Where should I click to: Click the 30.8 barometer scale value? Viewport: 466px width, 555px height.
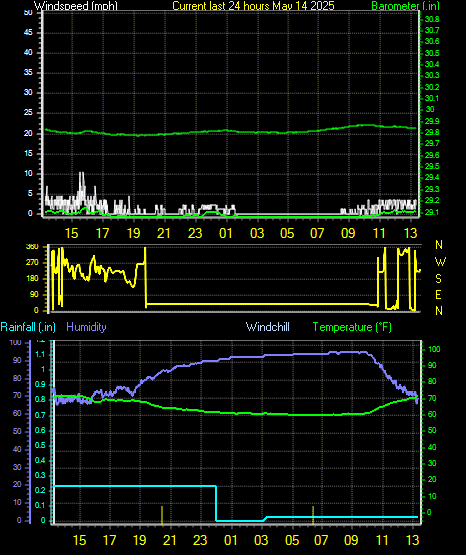point(432,19)
